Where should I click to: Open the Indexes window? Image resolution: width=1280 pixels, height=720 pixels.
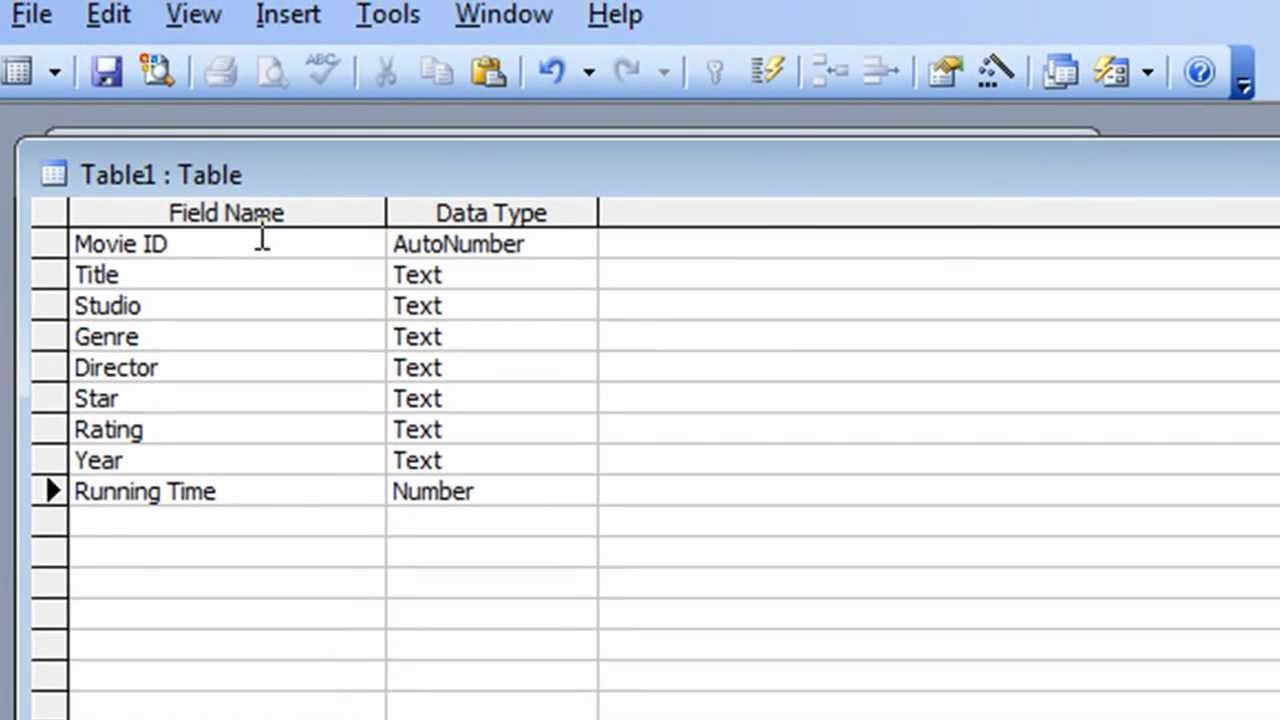(x=767, y=70)
